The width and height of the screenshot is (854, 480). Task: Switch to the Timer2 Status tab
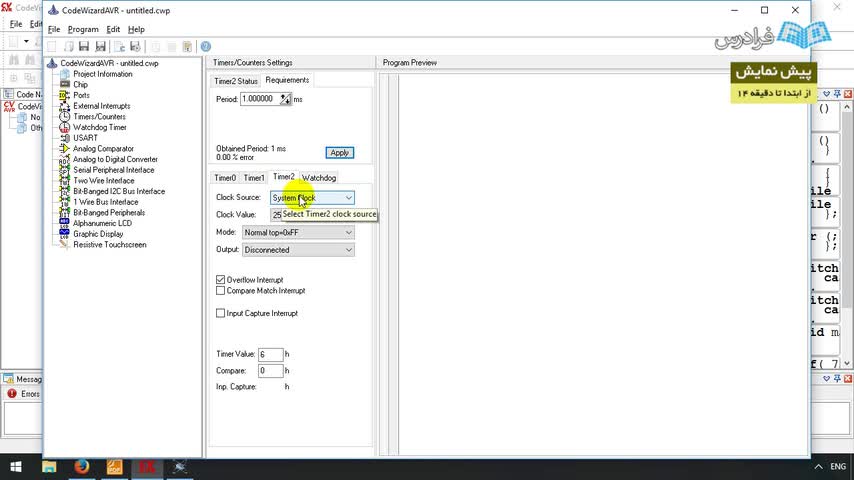pos(236,81)
